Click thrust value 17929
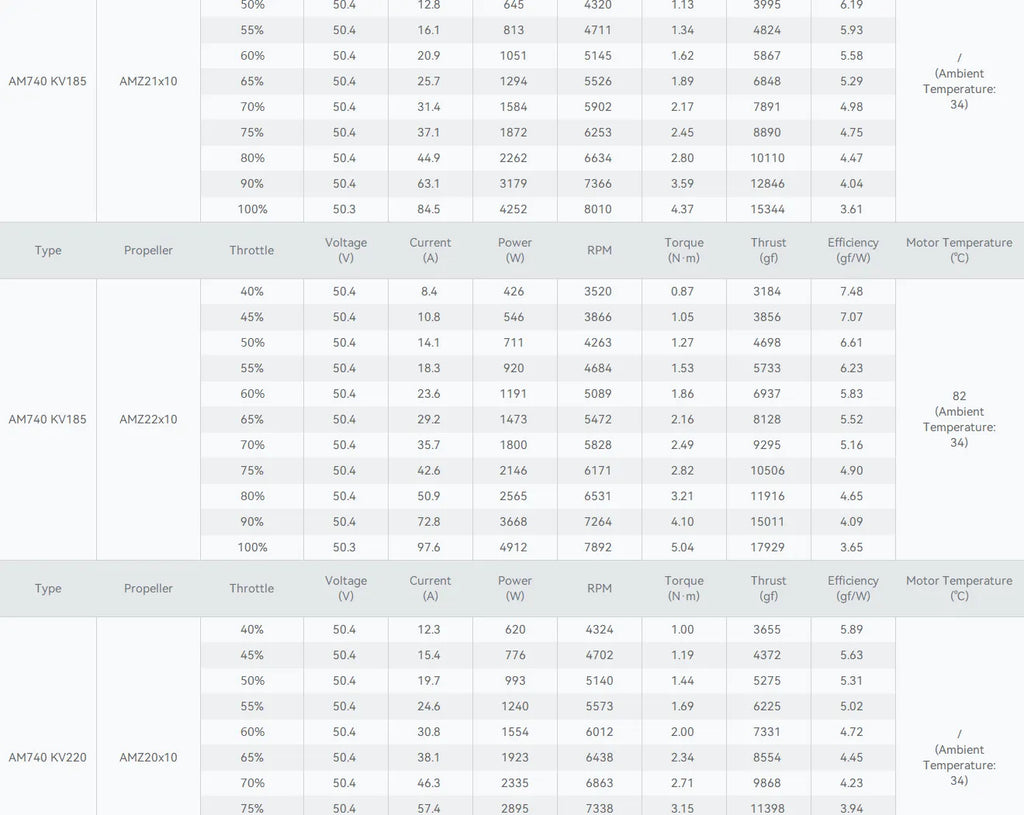The image size is (1024, 815). pos(767,547)
